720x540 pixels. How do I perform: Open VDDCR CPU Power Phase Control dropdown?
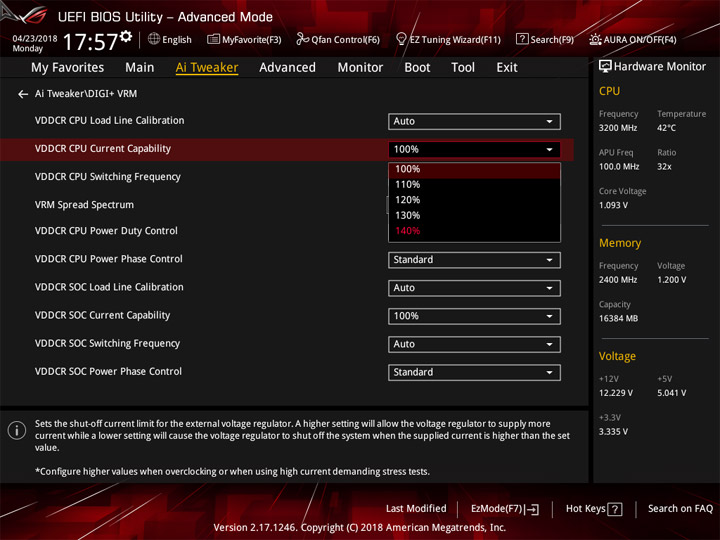(x=474, y=260)
